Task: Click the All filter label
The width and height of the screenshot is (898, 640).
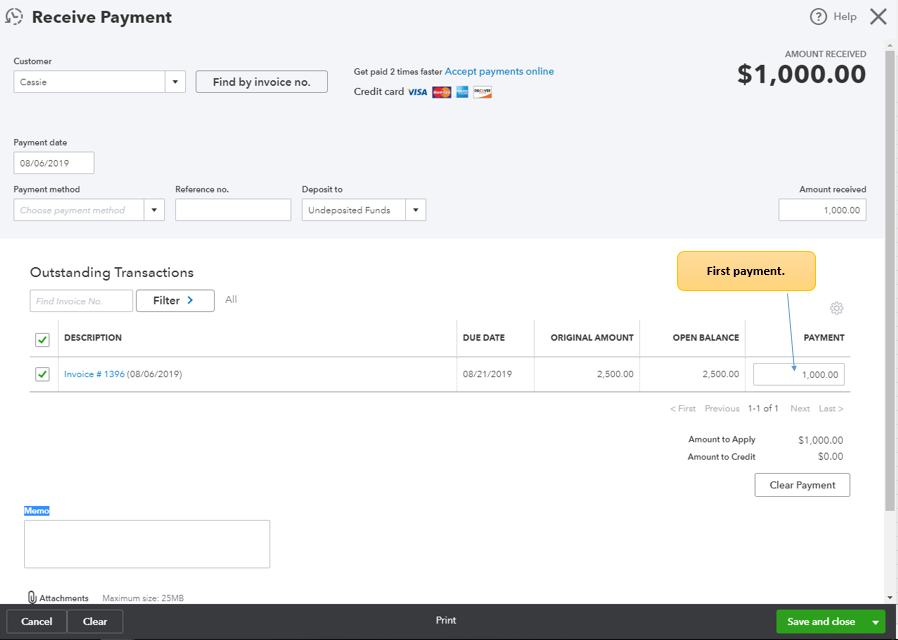Action: pos(231,299)
